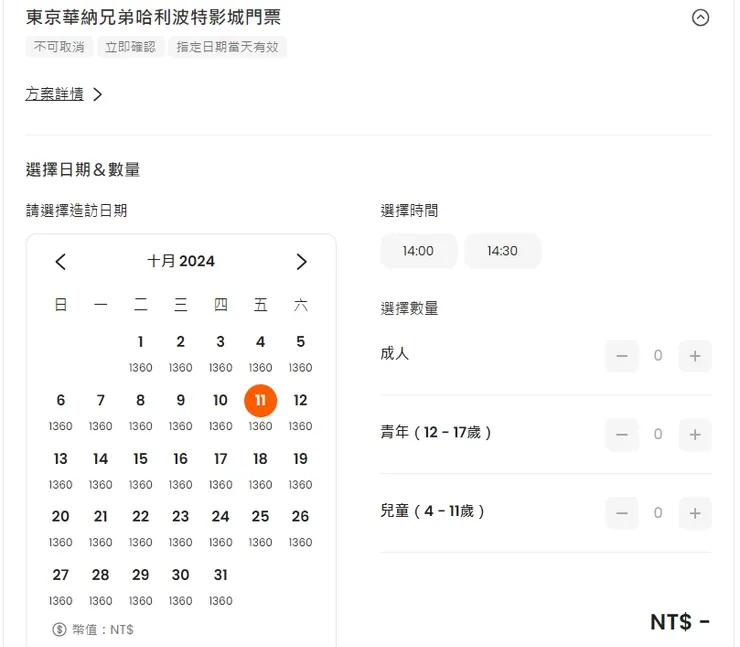Click the chevron next to 方案詳情
740x647 pixels.
click(x=97, y=94)
